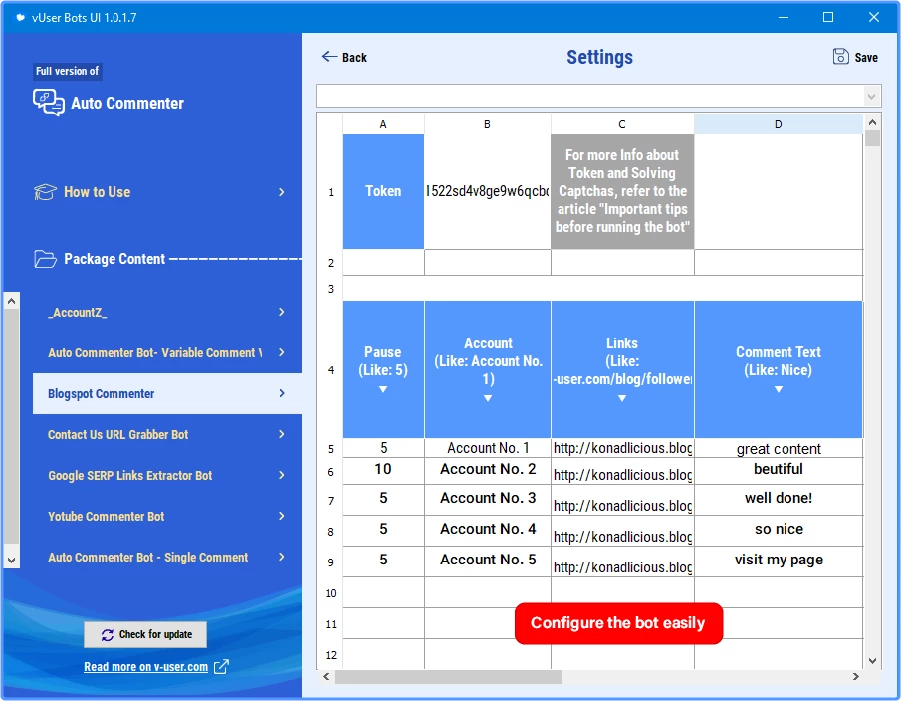Click the Package Content folder icon
This screenshot has width=901, height=701.
point(45,259)
